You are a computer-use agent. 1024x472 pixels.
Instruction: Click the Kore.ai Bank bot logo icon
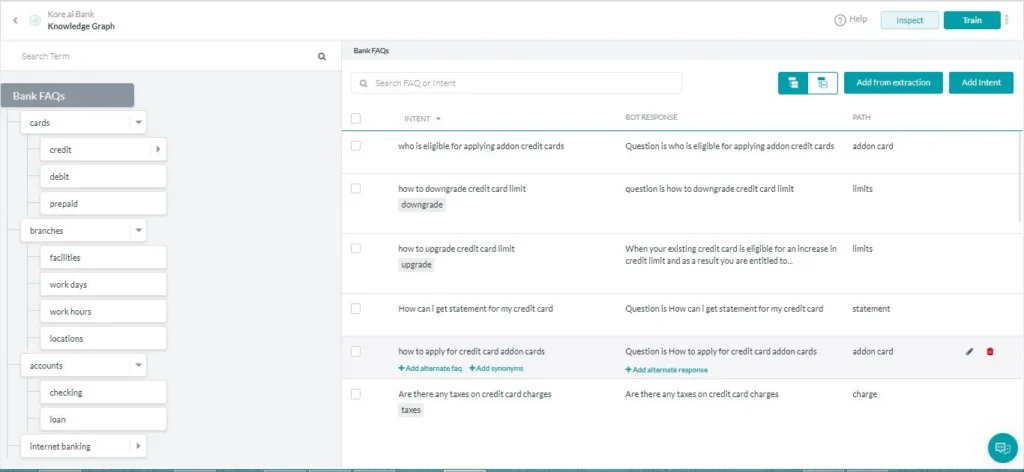35,20
